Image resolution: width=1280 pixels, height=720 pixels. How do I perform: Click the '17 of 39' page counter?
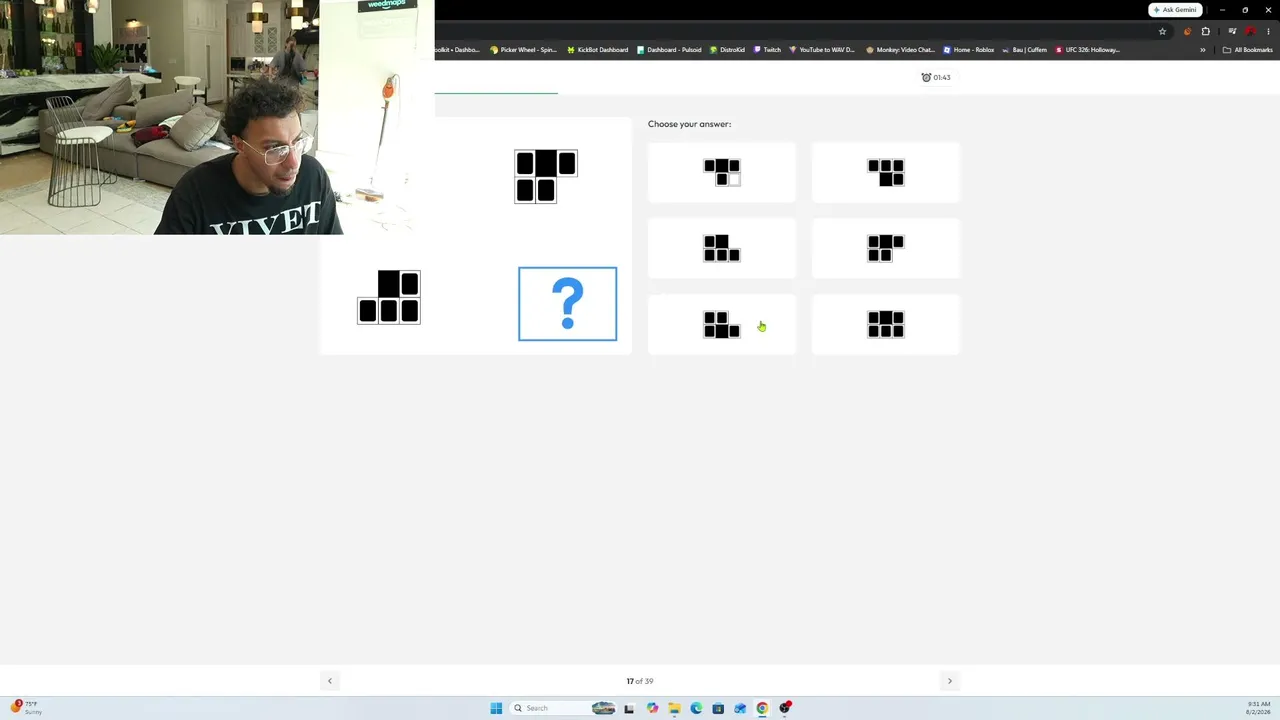[x=640, y=681]
